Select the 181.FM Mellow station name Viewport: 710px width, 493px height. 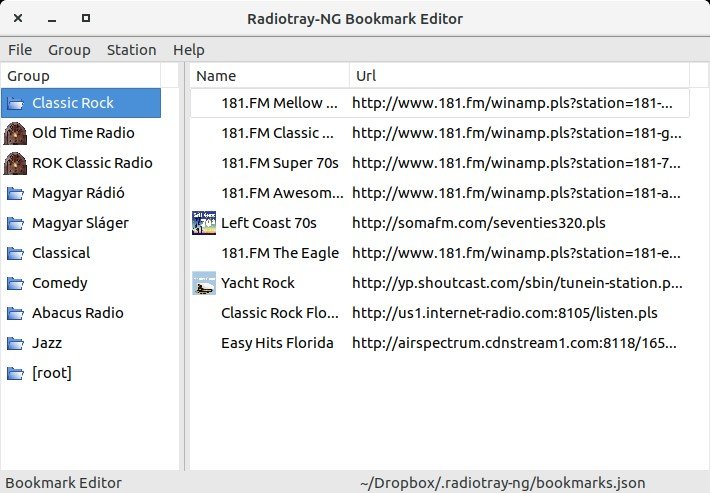tap(279, 103)
